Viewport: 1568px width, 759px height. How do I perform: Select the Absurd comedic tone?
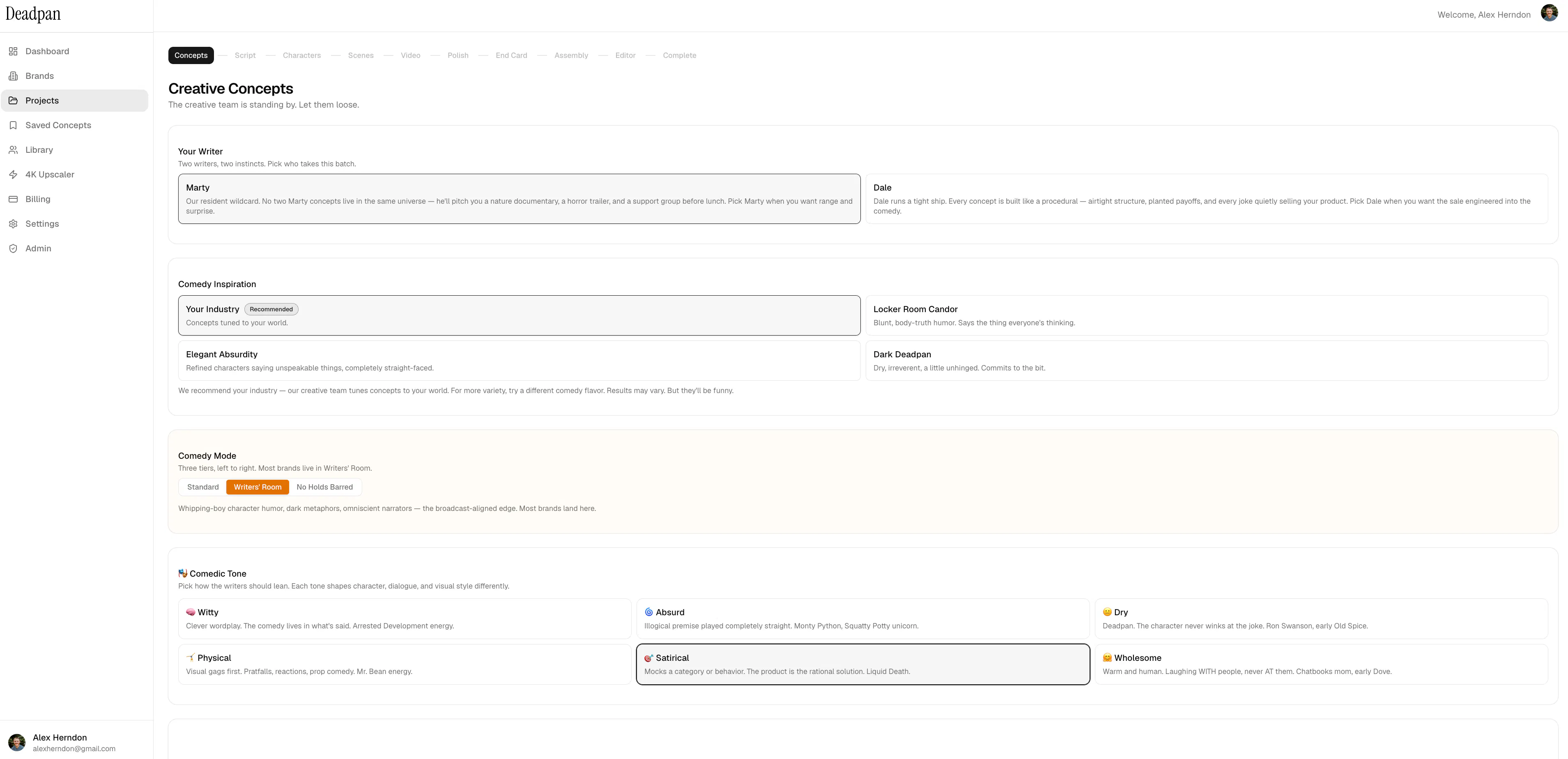[x=863, y=619]
